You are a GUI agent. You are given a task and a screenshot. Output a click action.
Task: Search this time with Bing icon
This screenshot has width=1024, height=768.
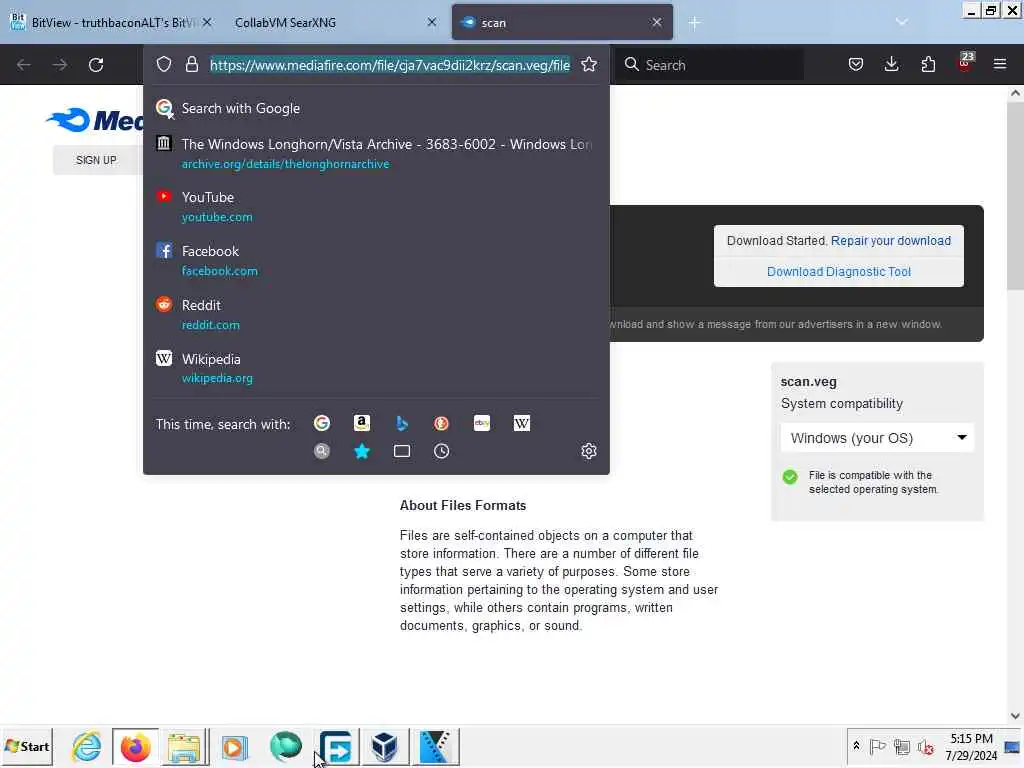[402, 423]
